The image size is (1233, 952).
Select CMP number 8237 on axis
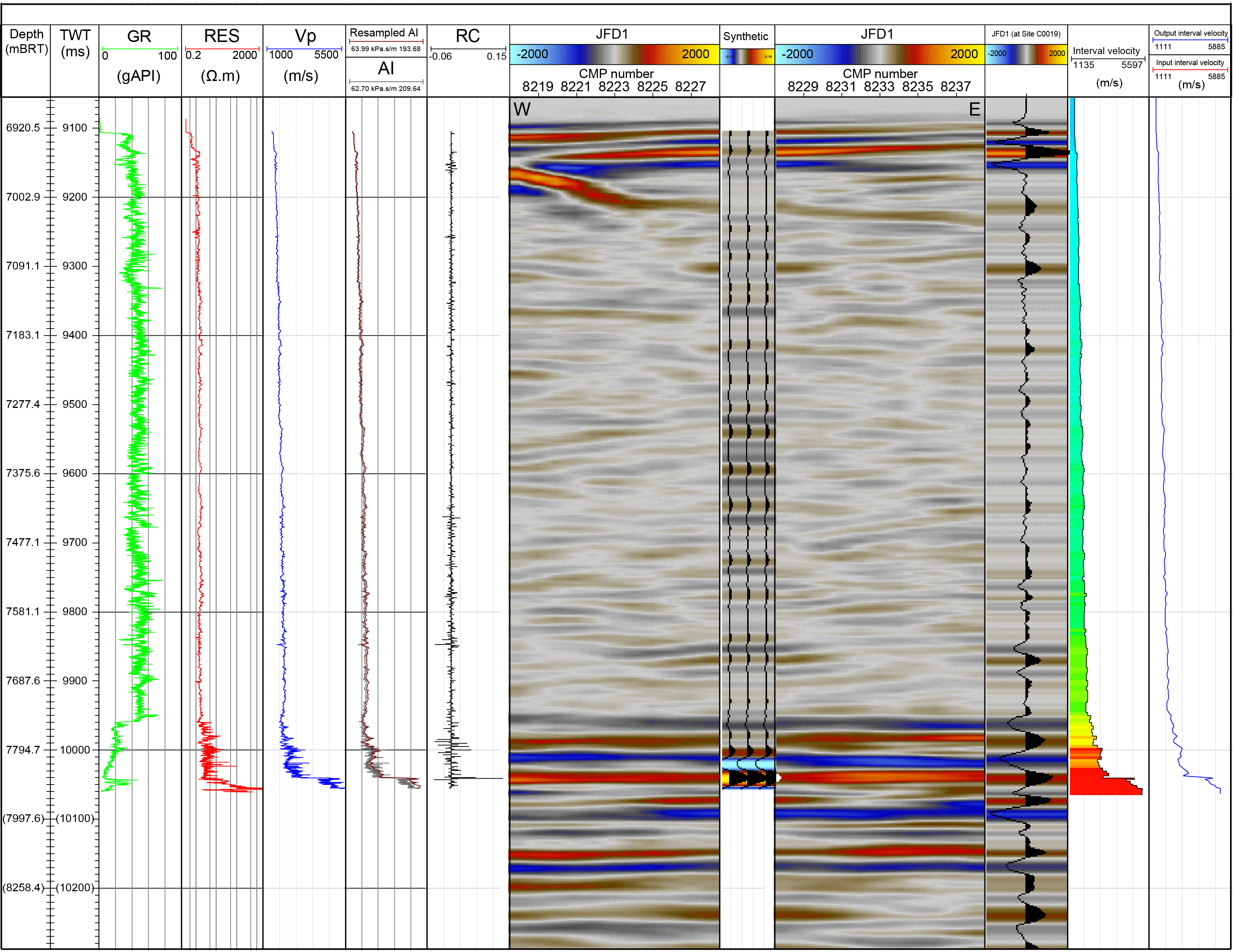pos(955,87)
